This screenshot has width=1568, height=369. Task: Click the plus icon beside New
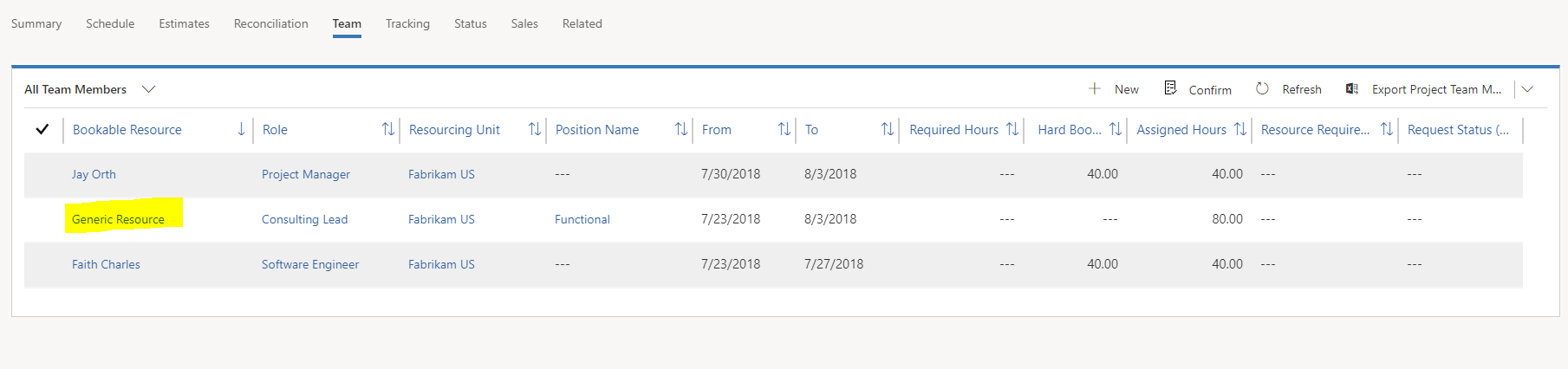[x=1095, y=88]
